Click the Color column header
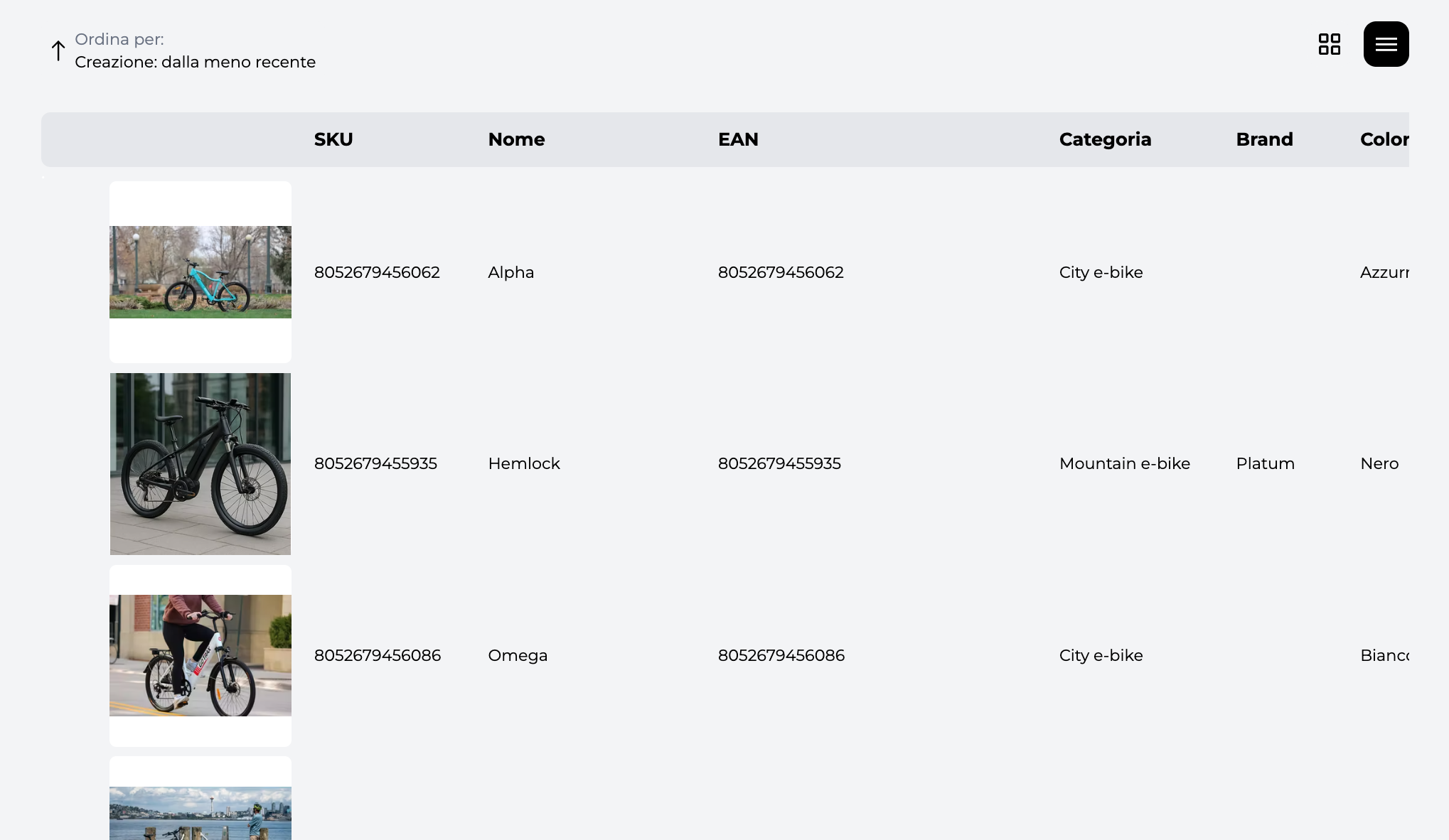This screenshot has height=840, width=1449. tap(1384, 139)
